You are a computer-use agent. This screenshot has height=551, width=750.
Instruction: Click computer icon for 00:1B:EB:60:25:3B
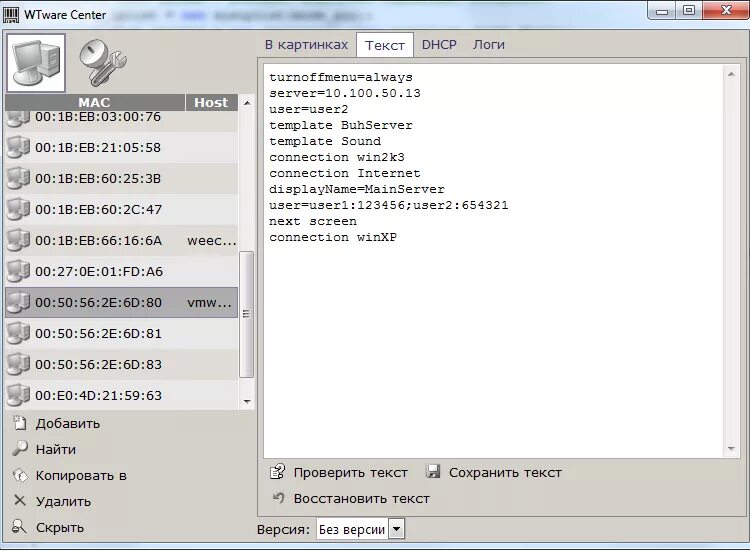(18, 178)
